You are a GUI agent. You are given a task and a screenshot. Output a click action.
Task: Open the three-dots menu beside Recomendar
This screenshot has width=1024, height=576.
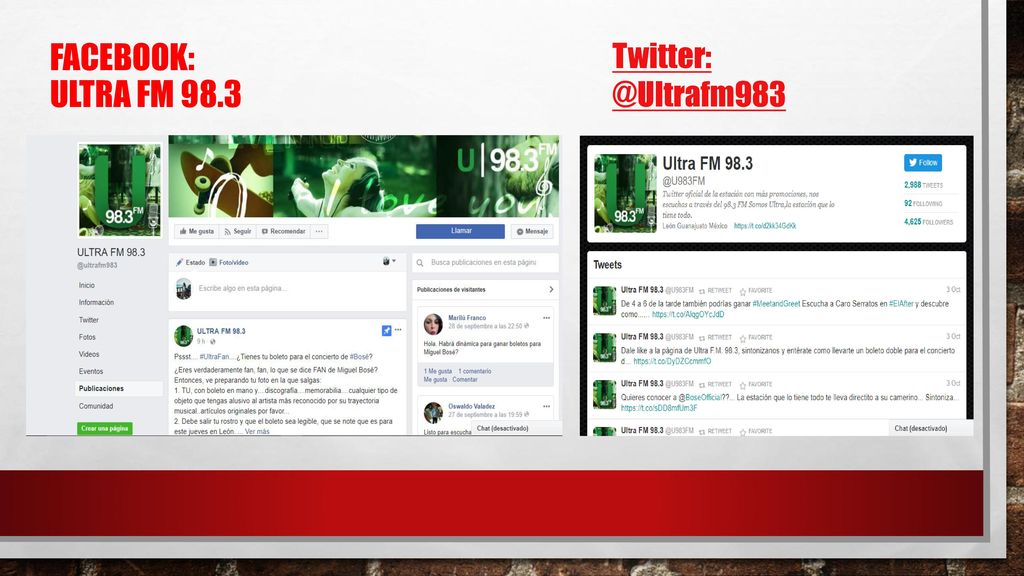[319, 231]
